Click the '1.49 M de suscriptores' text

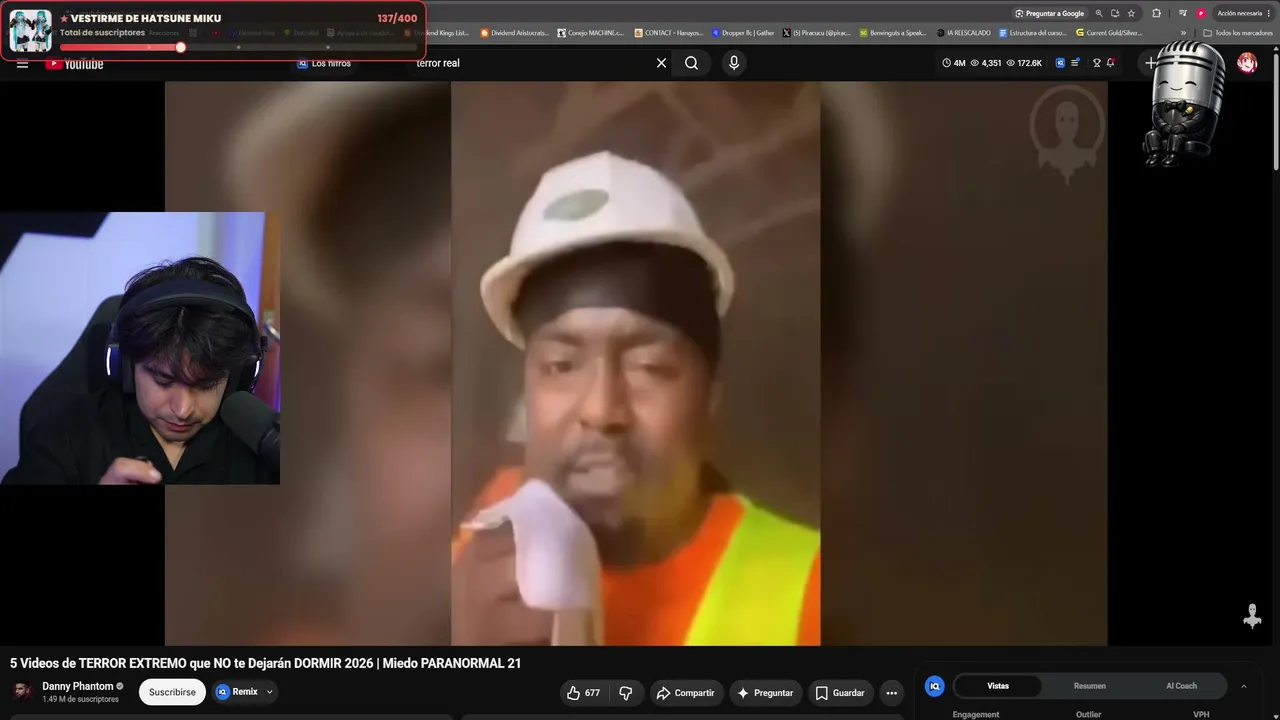tap(80, 699)
